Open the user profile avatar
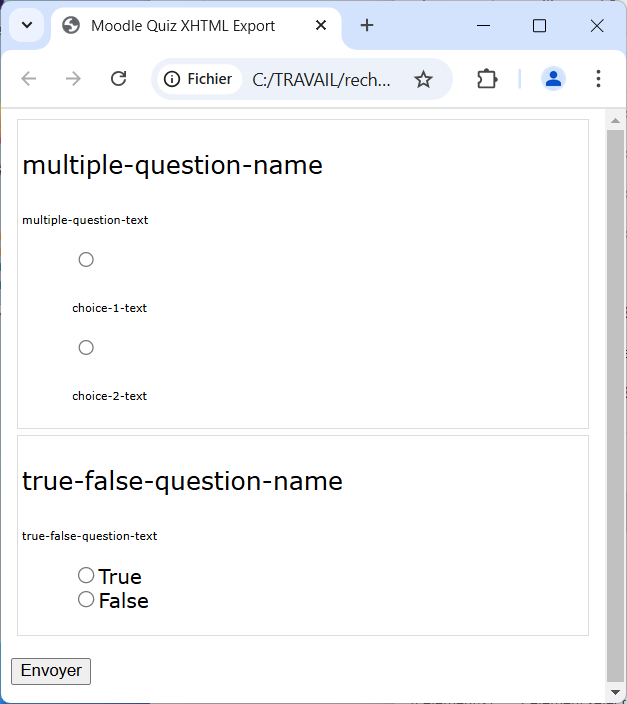Image resolution: width=627 pixels, height=704 pixels. (553, 79)
